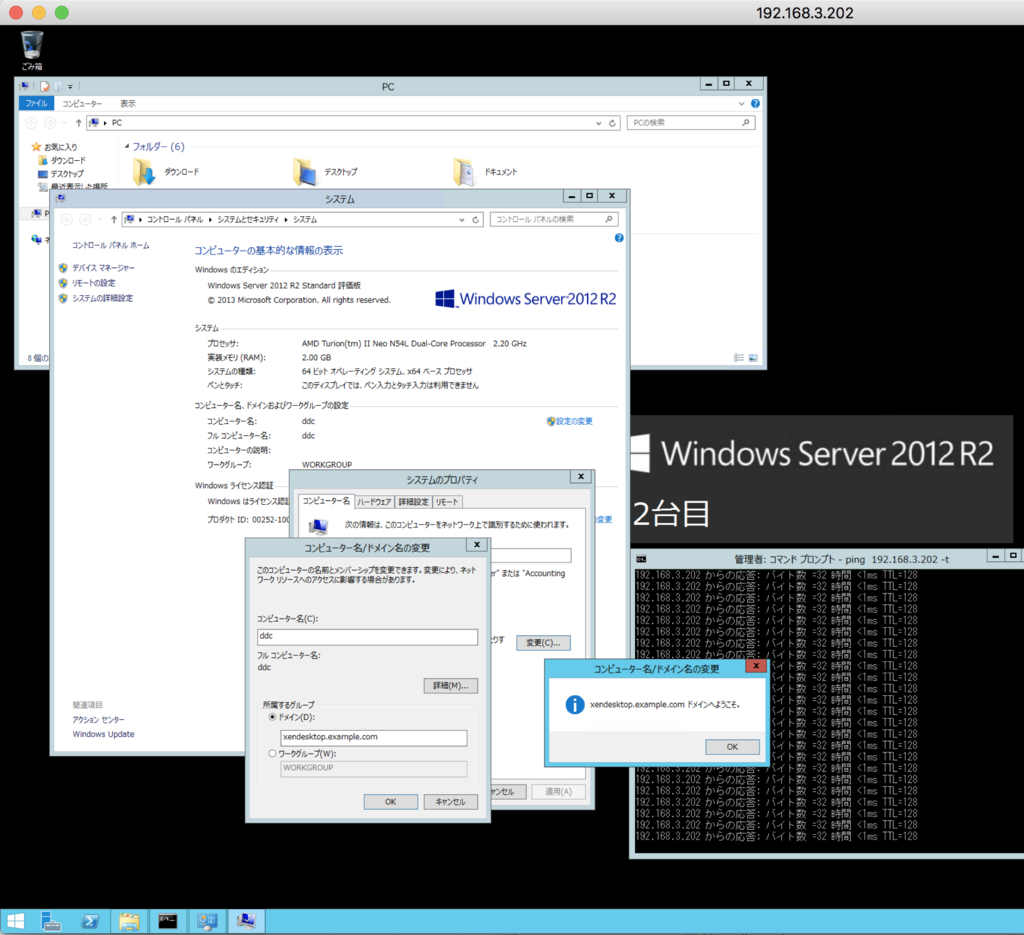Viewport: 1024px width, 935px height.
Task: Go up one level in PC window
Action: click(78, 123)
